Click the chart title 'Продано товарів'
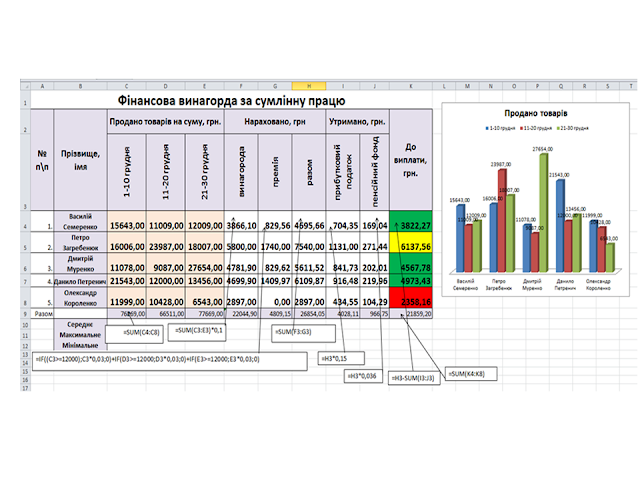This screenshot has height=480, width=640. (x=536, y=113)
